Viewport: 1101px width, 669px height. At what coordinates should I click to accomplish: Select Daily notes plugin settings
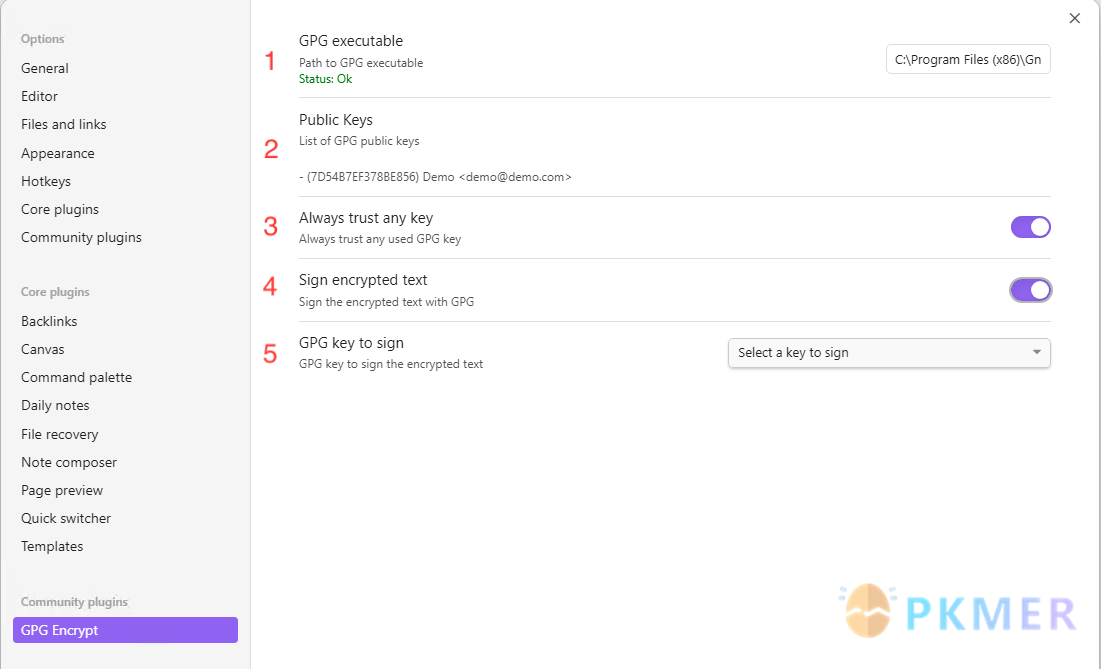(x=55, y=405)
